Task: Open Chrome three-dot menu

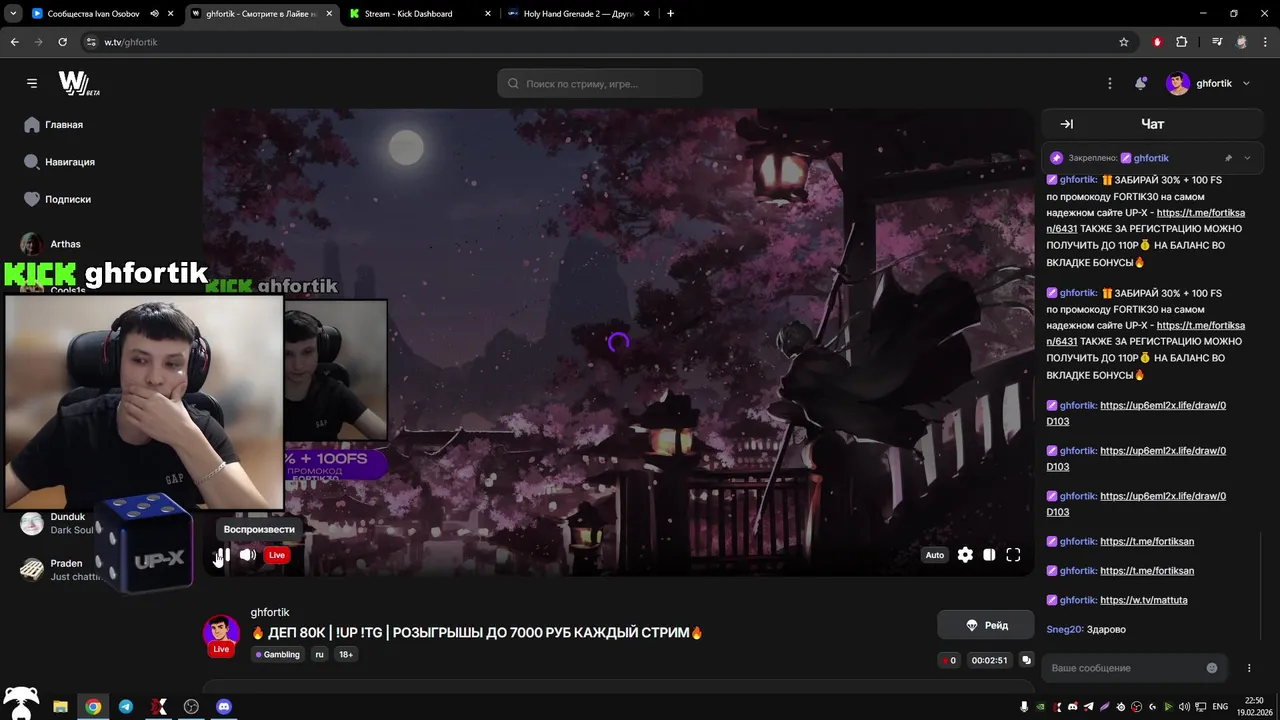Action: tap(1266, 42)
